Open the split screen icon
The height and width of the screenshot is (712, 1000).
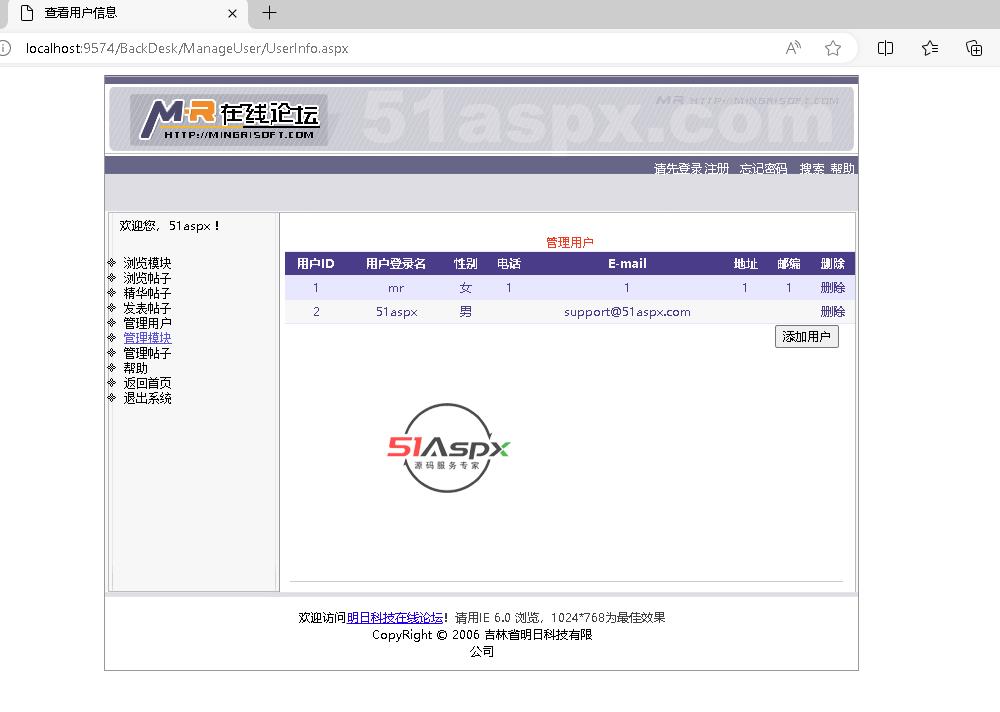pos(885,48)
